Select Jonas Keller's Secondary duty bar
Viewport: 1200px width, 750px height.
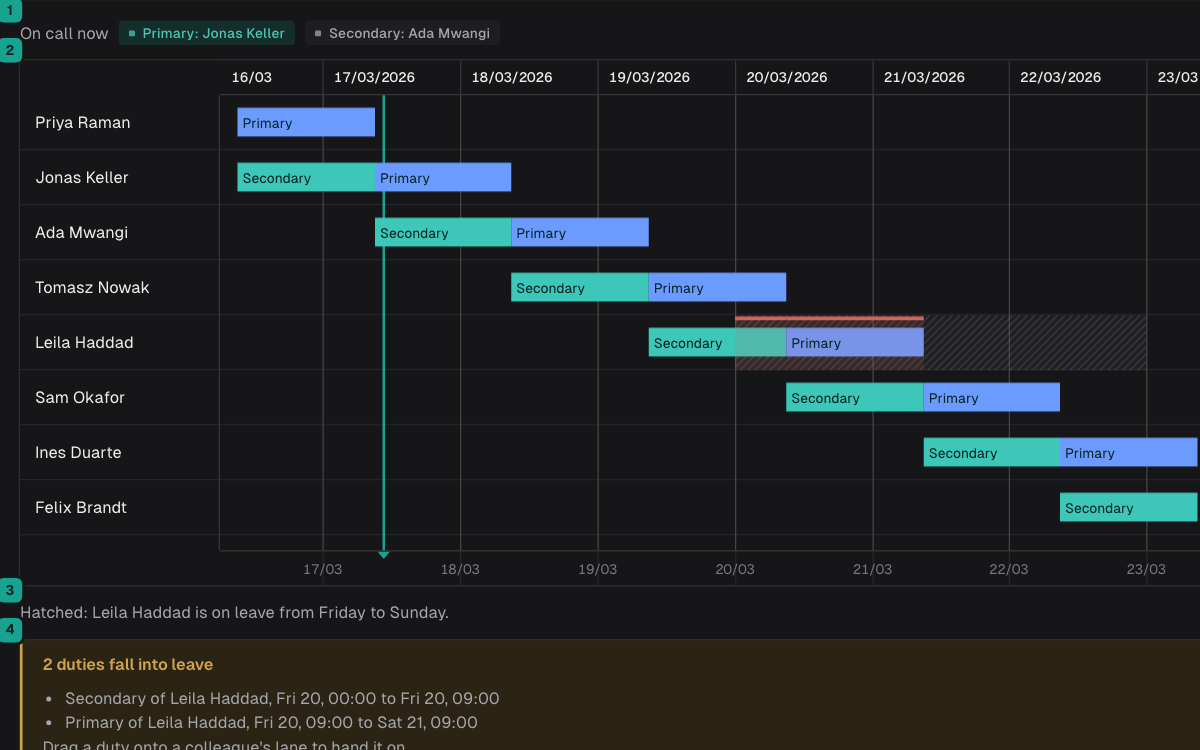(x=306, y=177)
